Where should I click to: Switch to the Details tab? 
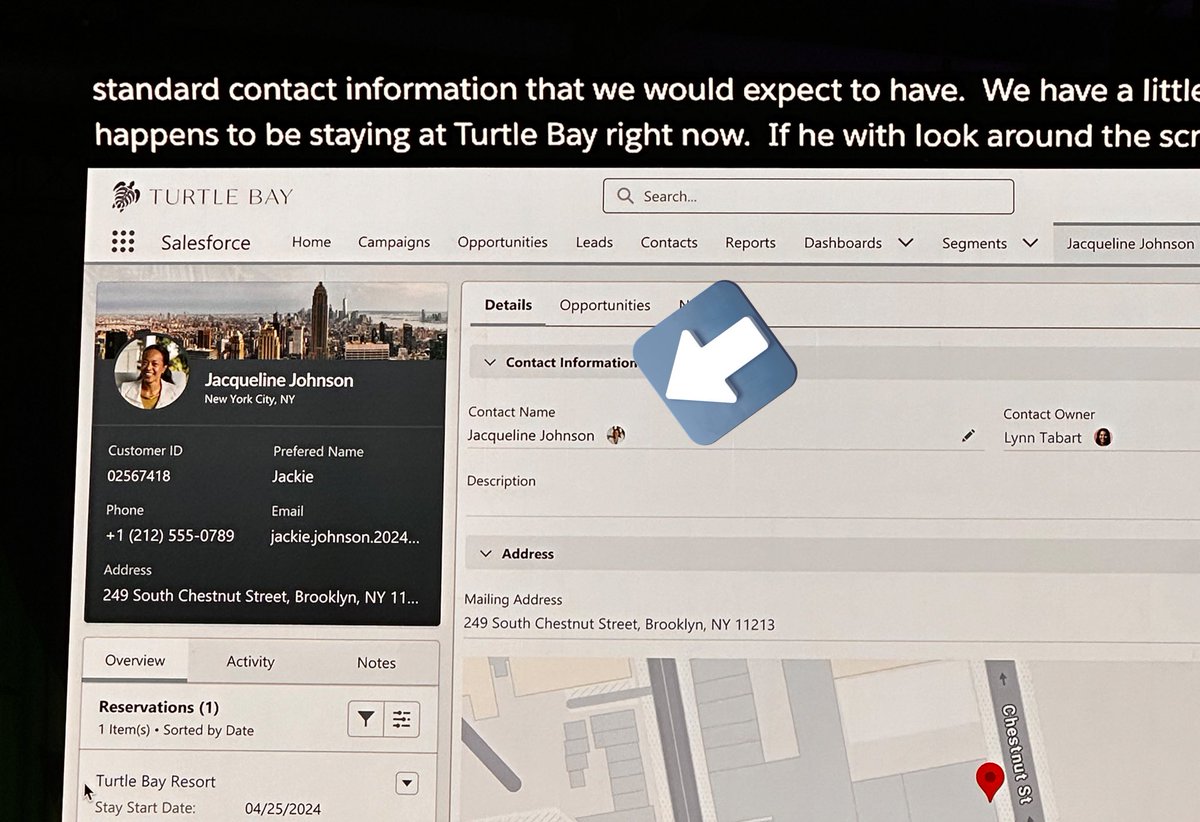[x=508, y=305]
